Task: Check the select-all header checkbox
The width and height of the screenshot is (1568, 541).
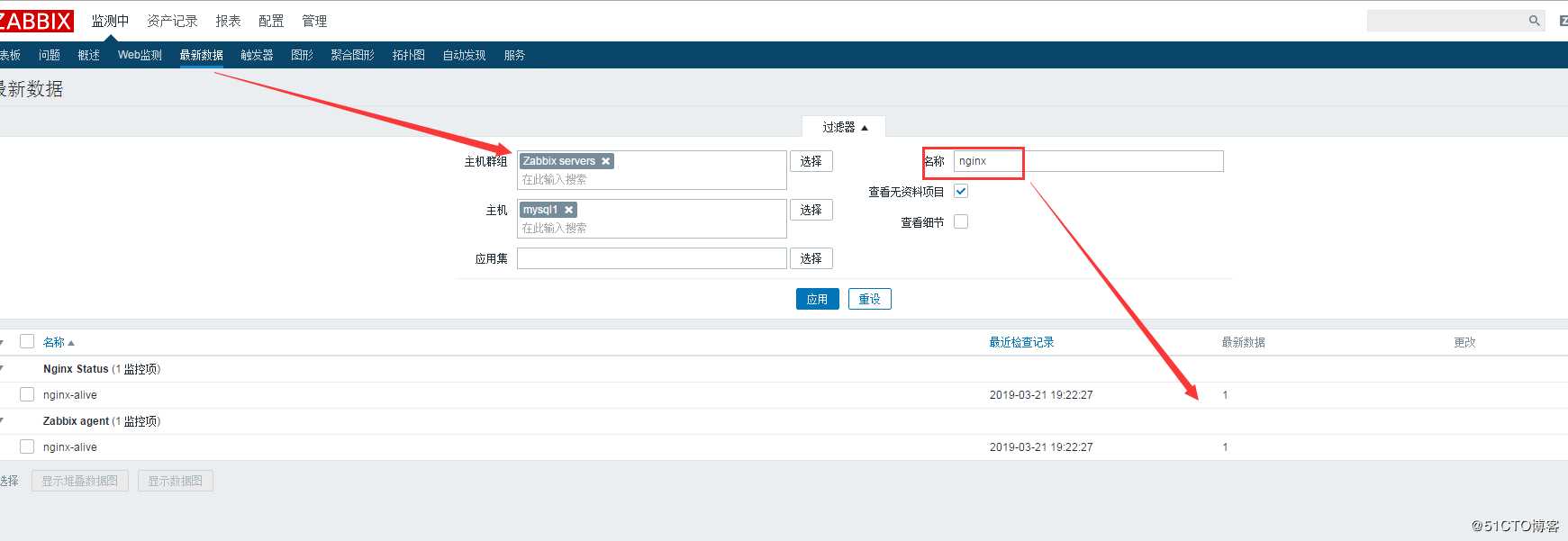Action: click(x=27, y=341)
